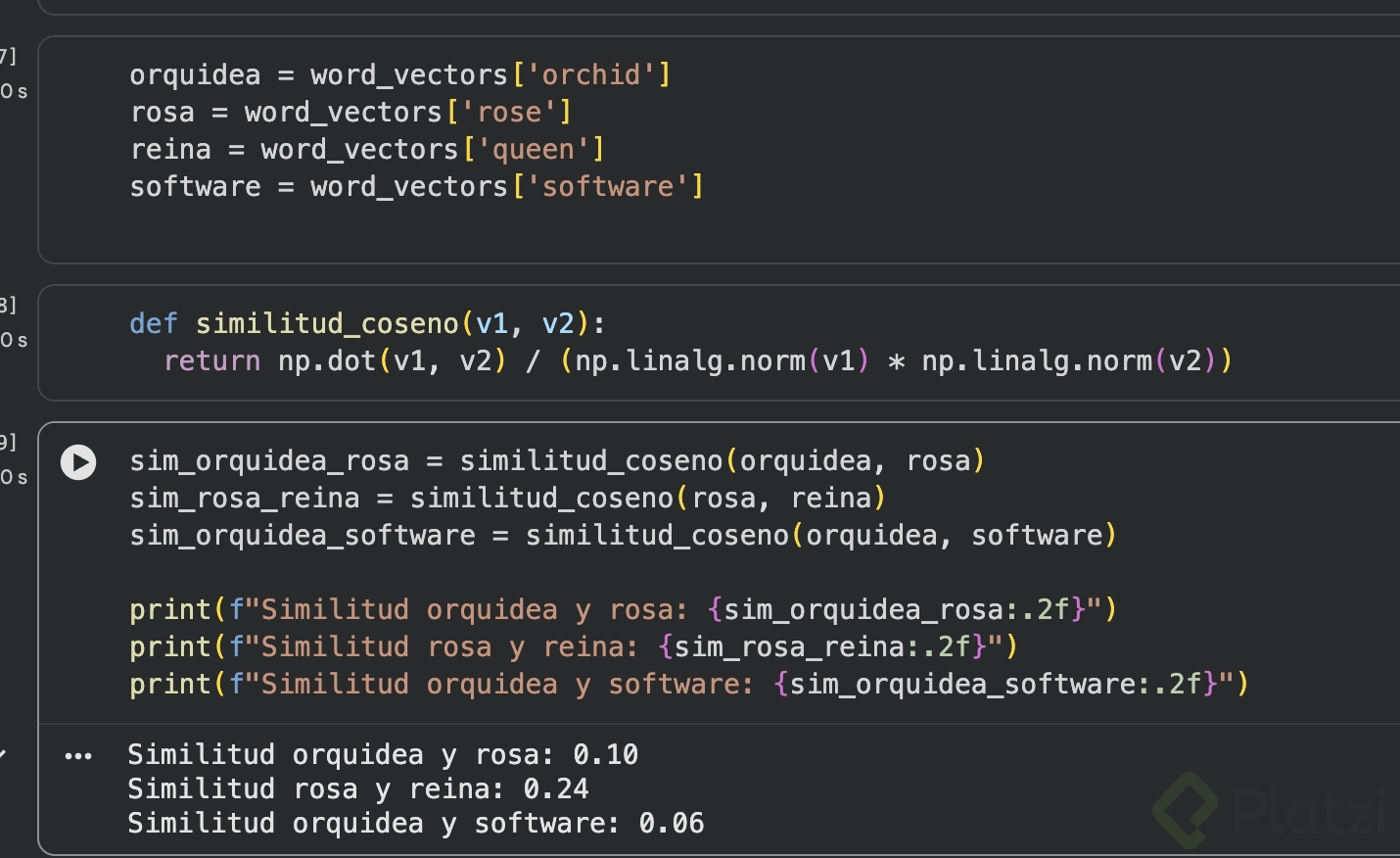This screenshot has width=1400, height=858.
Task: Click output text "Similitud rosa y reina: 0.24"
Action: (x=358, y=789)
